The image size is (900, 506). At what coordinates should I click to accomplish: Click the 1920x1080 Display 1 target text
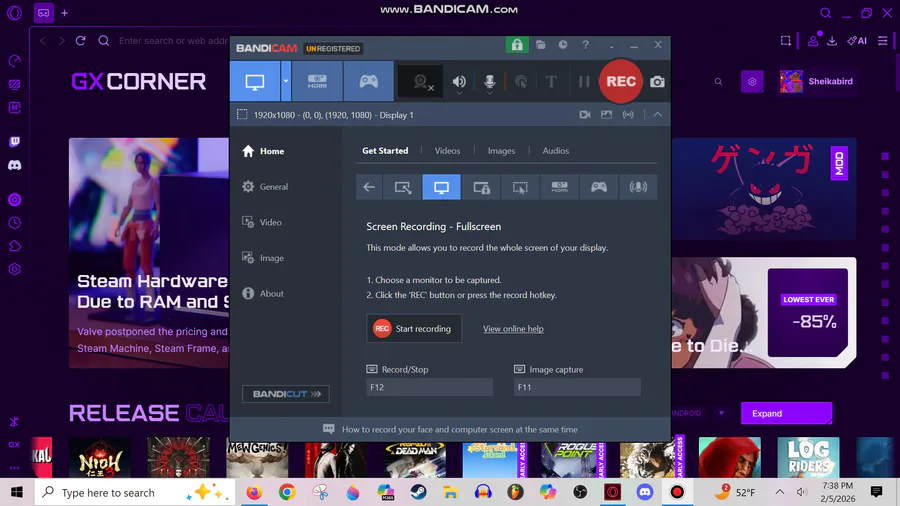[x=333, y=115]
